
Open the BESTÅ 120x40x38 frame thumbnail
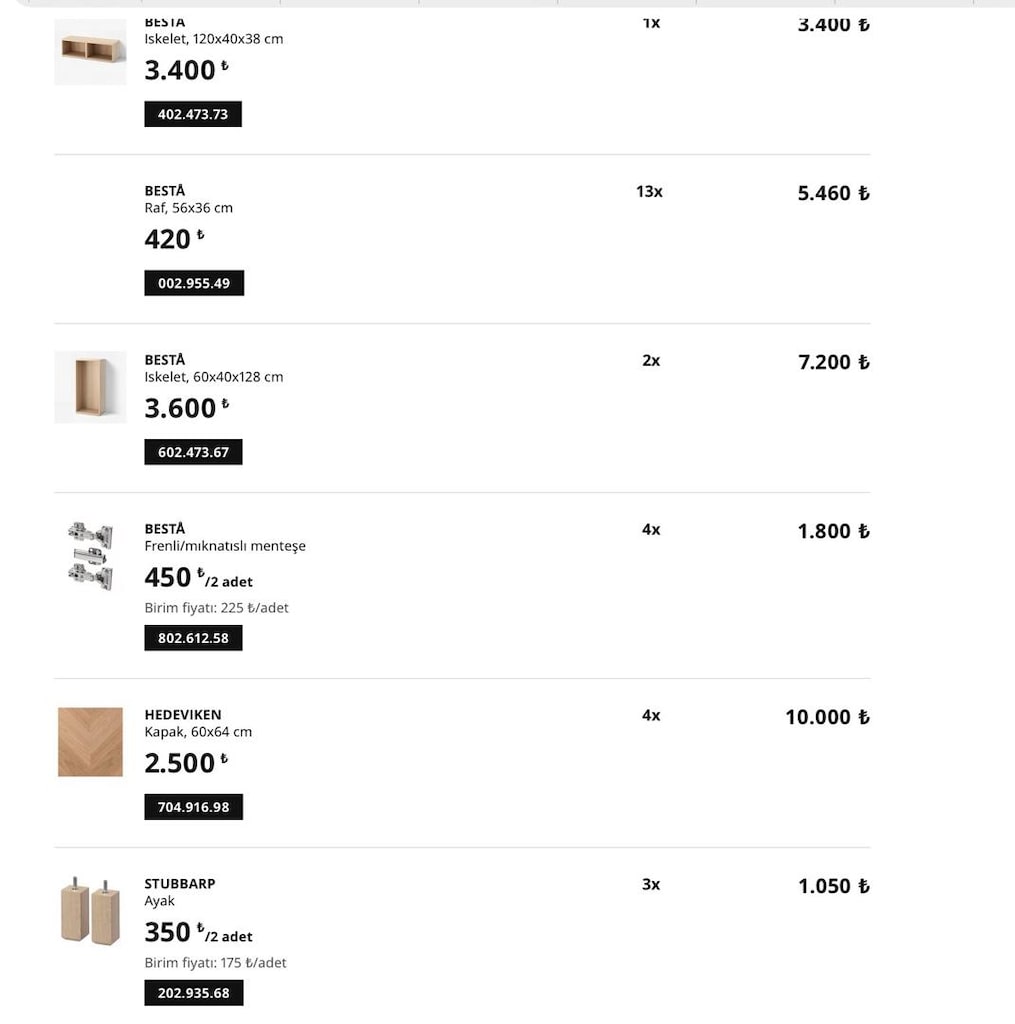click(x=90, y=52)
